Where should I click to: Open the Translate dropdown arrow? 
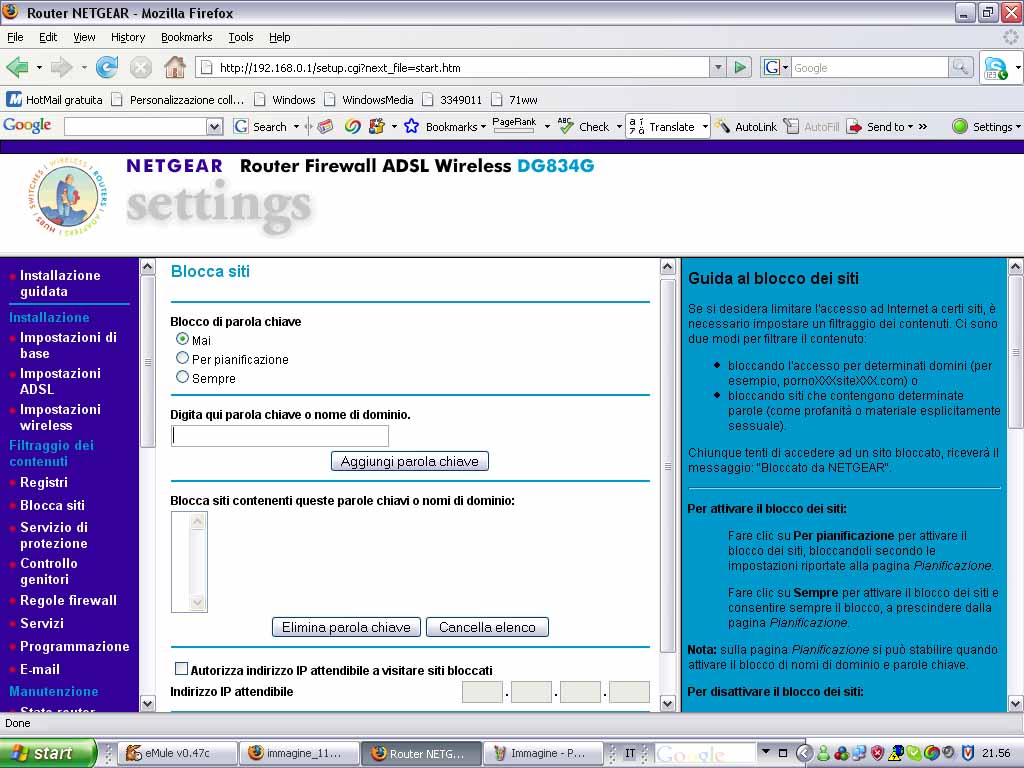point(705,127)
